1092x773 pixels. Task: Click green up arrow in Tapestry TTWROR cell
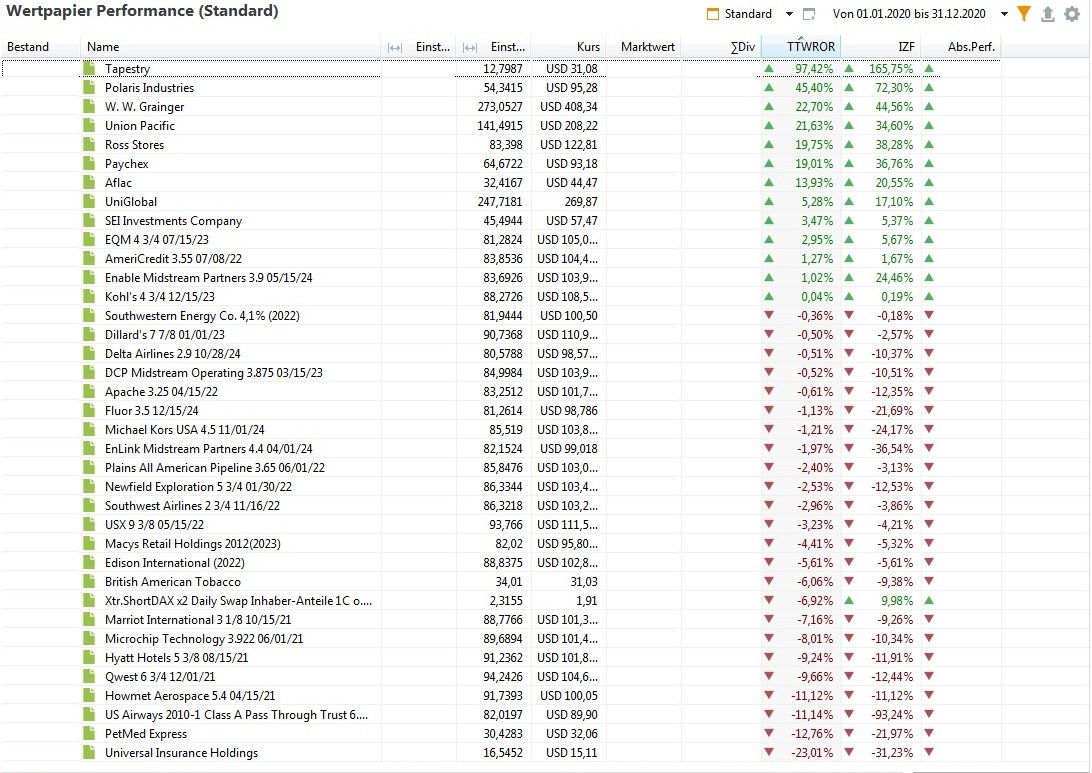769,68
